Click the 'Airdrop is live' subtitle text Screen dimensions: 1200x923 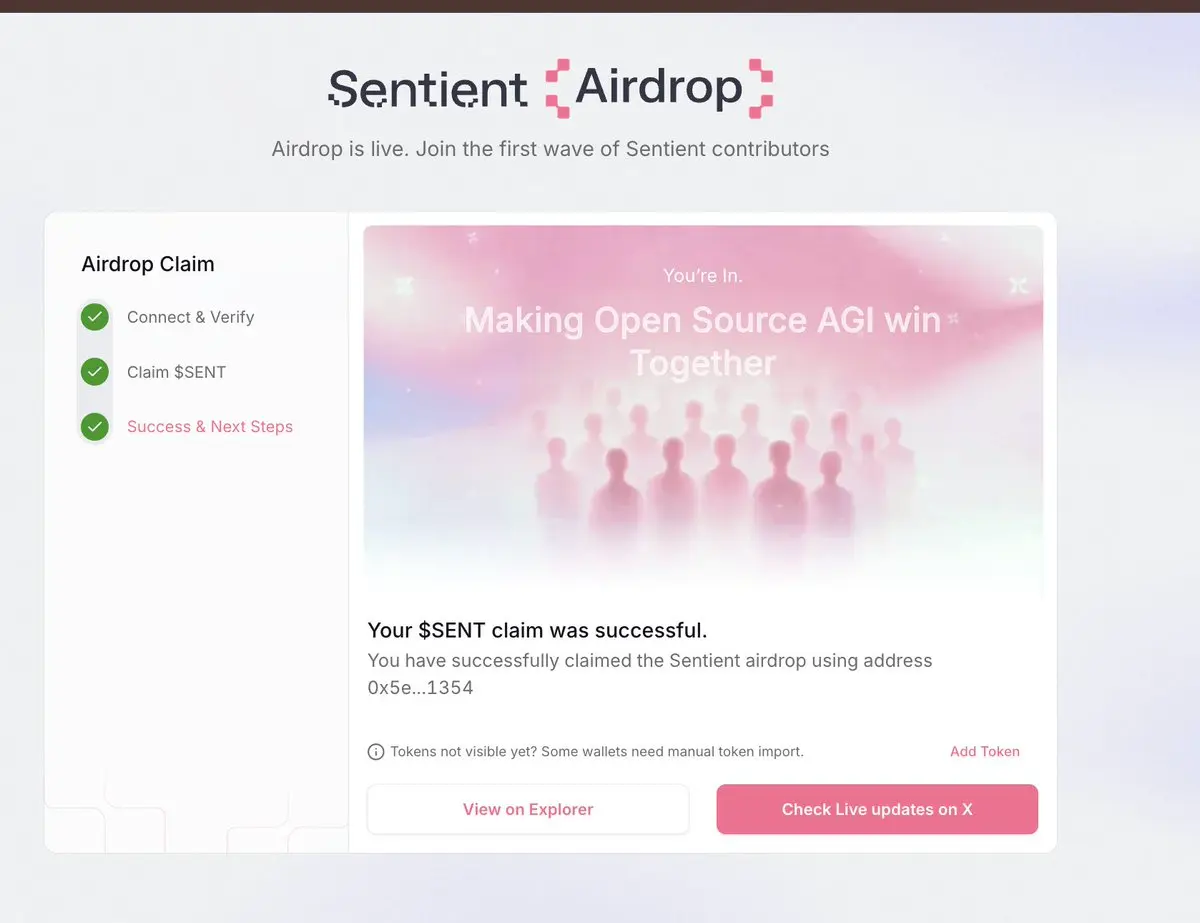click(550, 149)
